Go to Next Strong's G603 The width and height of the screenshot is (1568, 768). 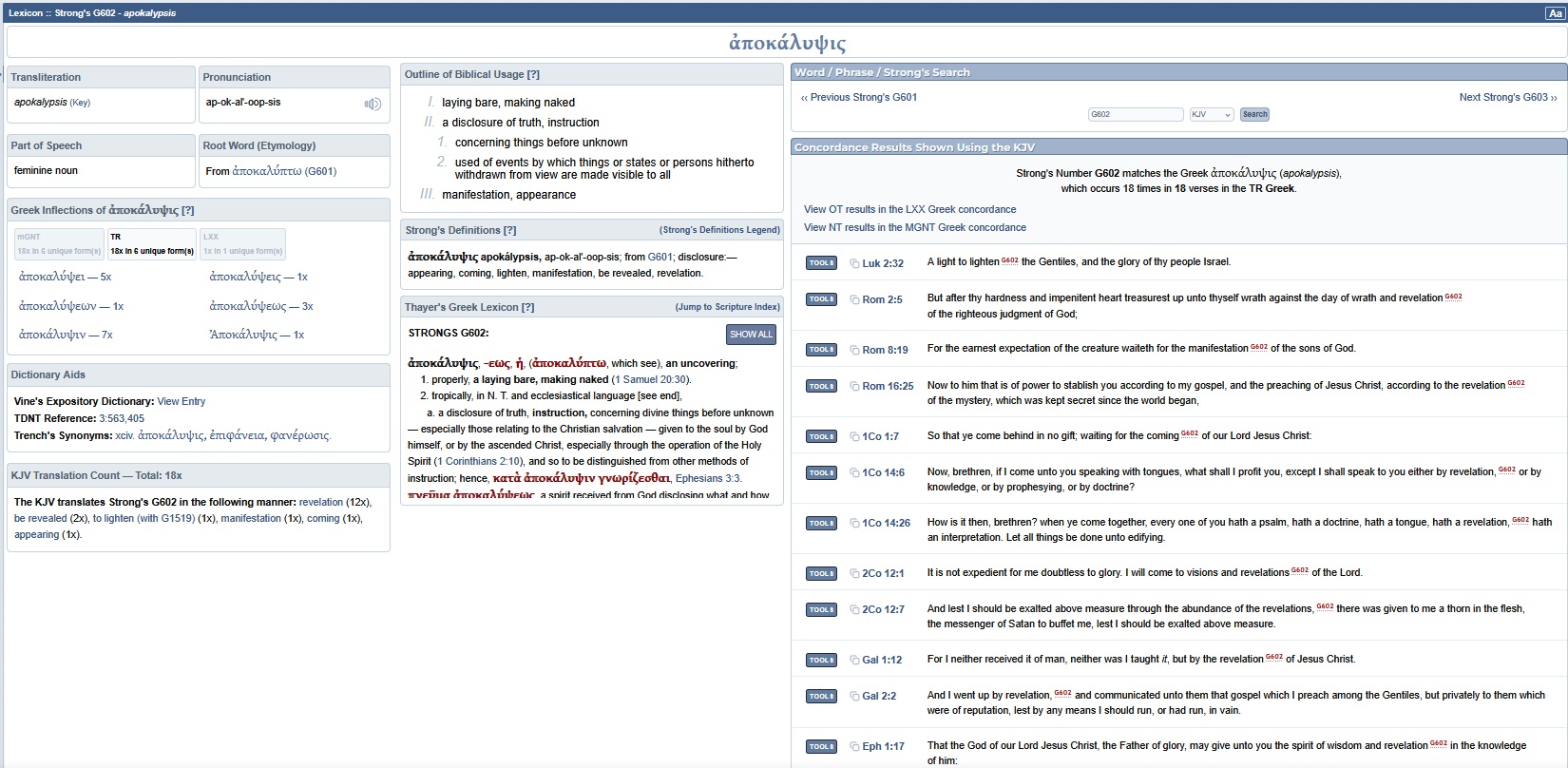click(1508, 97)
